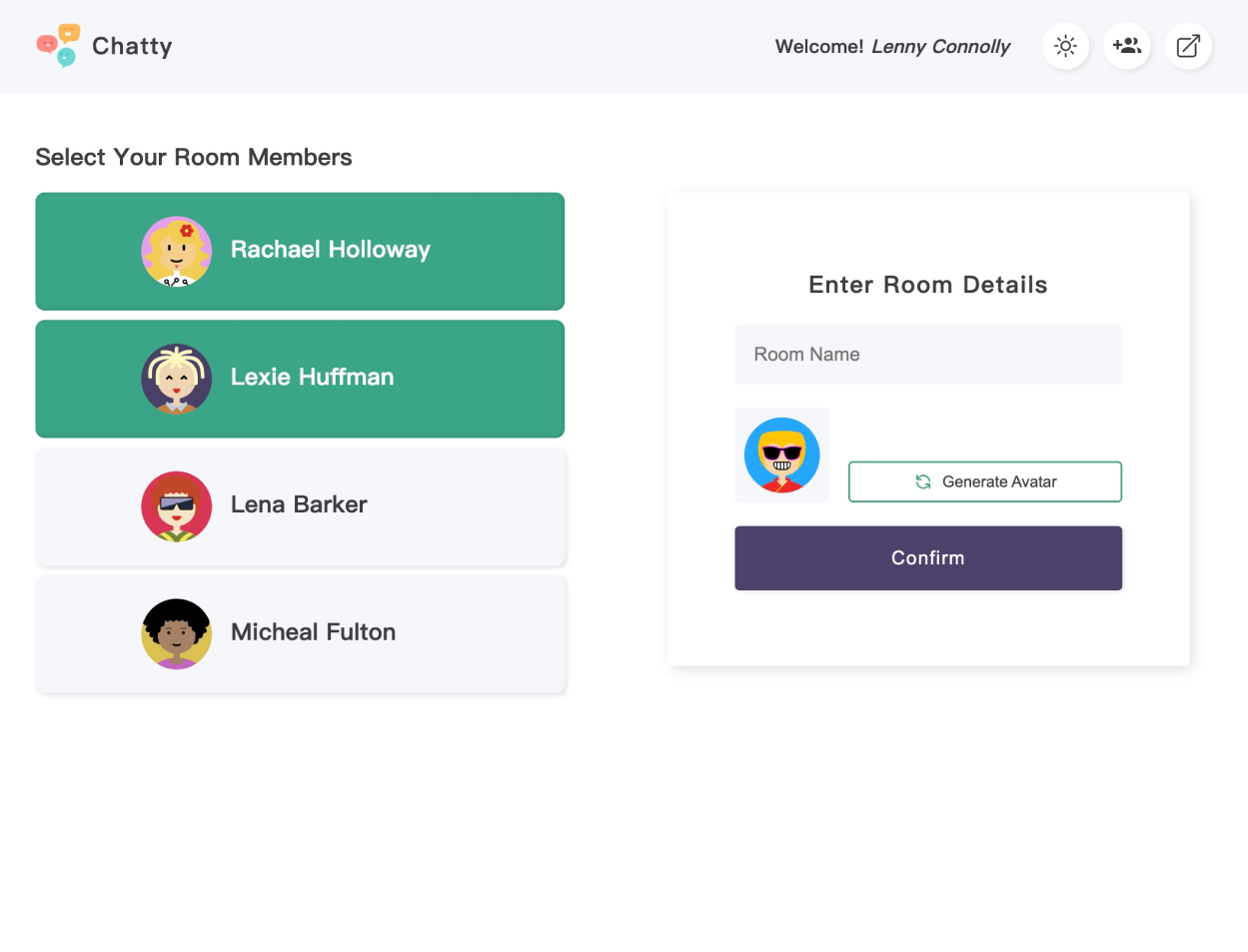Select Lena Barker as a room member

300,506
